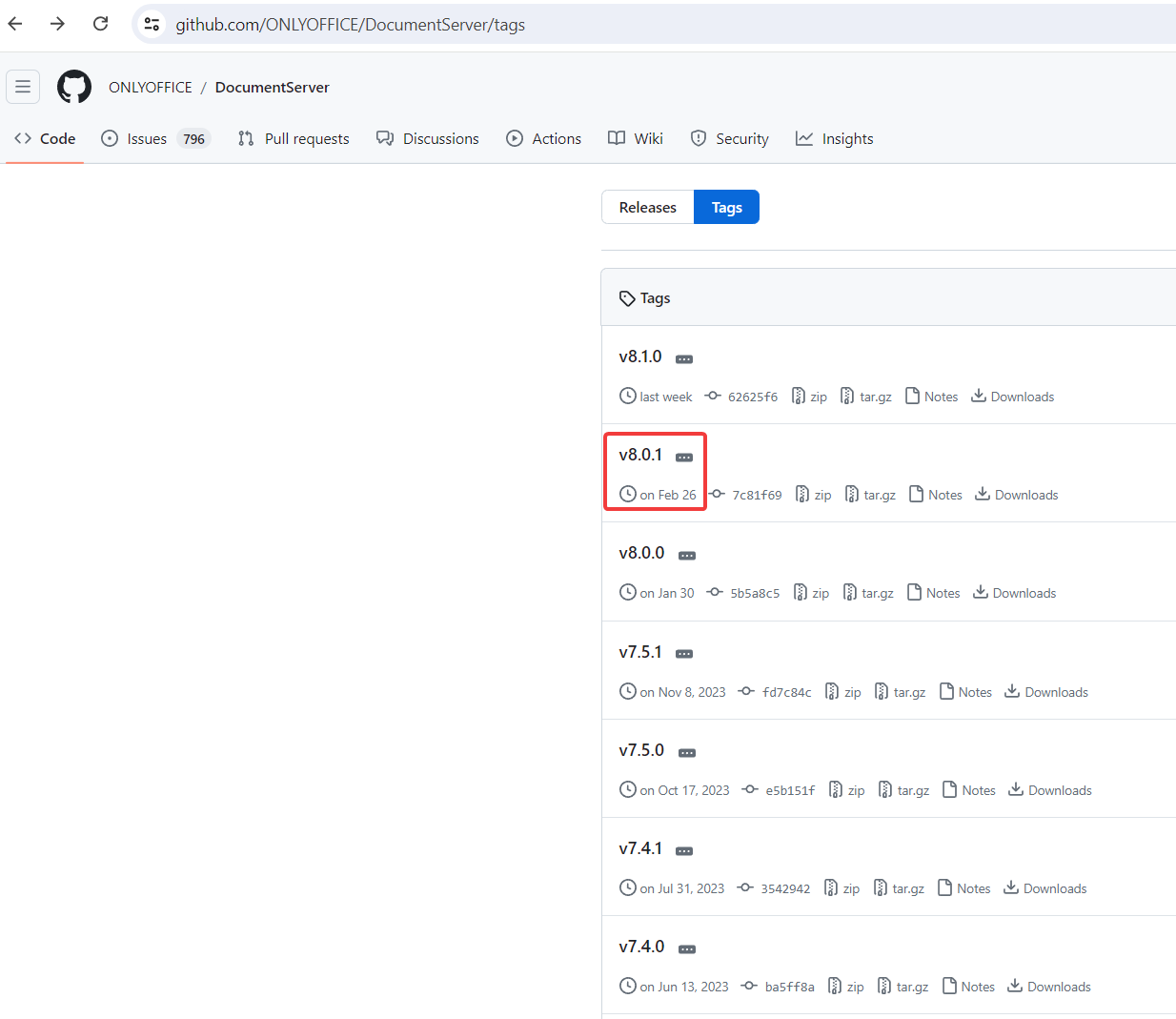1176x1019 pixels.
Task: Click the browser forward arrow
Action: pyautogui.click(x=57, y=24)
